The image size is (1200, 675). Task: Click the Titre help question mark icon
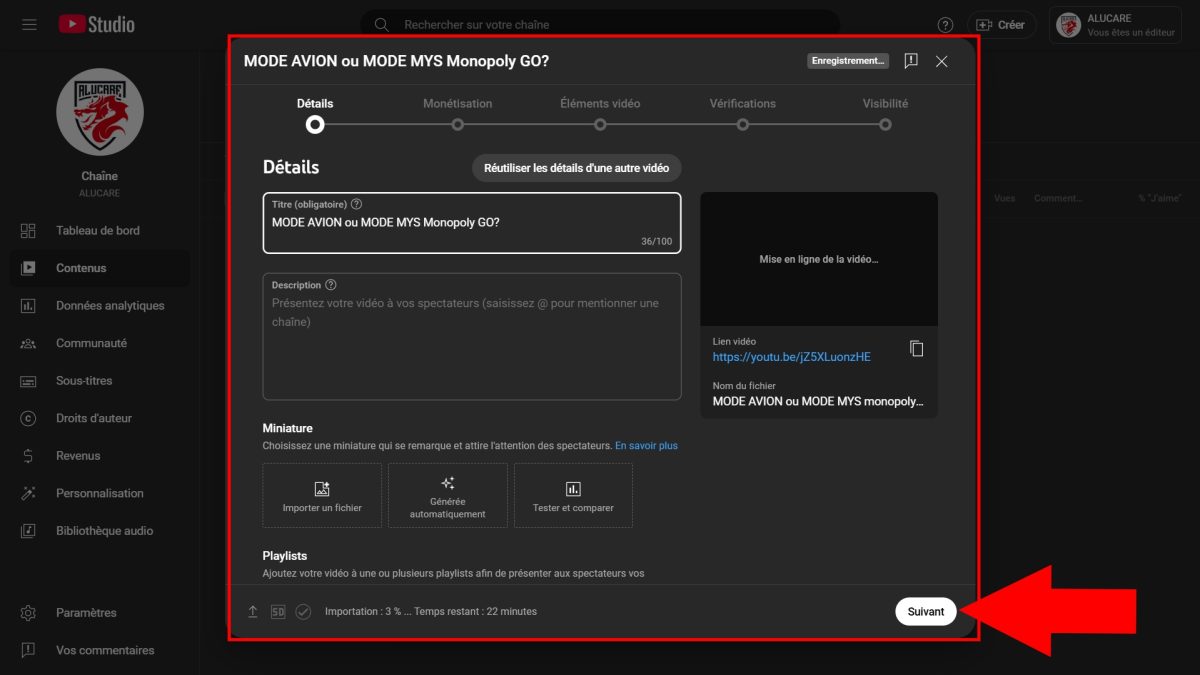coord(357,204)
